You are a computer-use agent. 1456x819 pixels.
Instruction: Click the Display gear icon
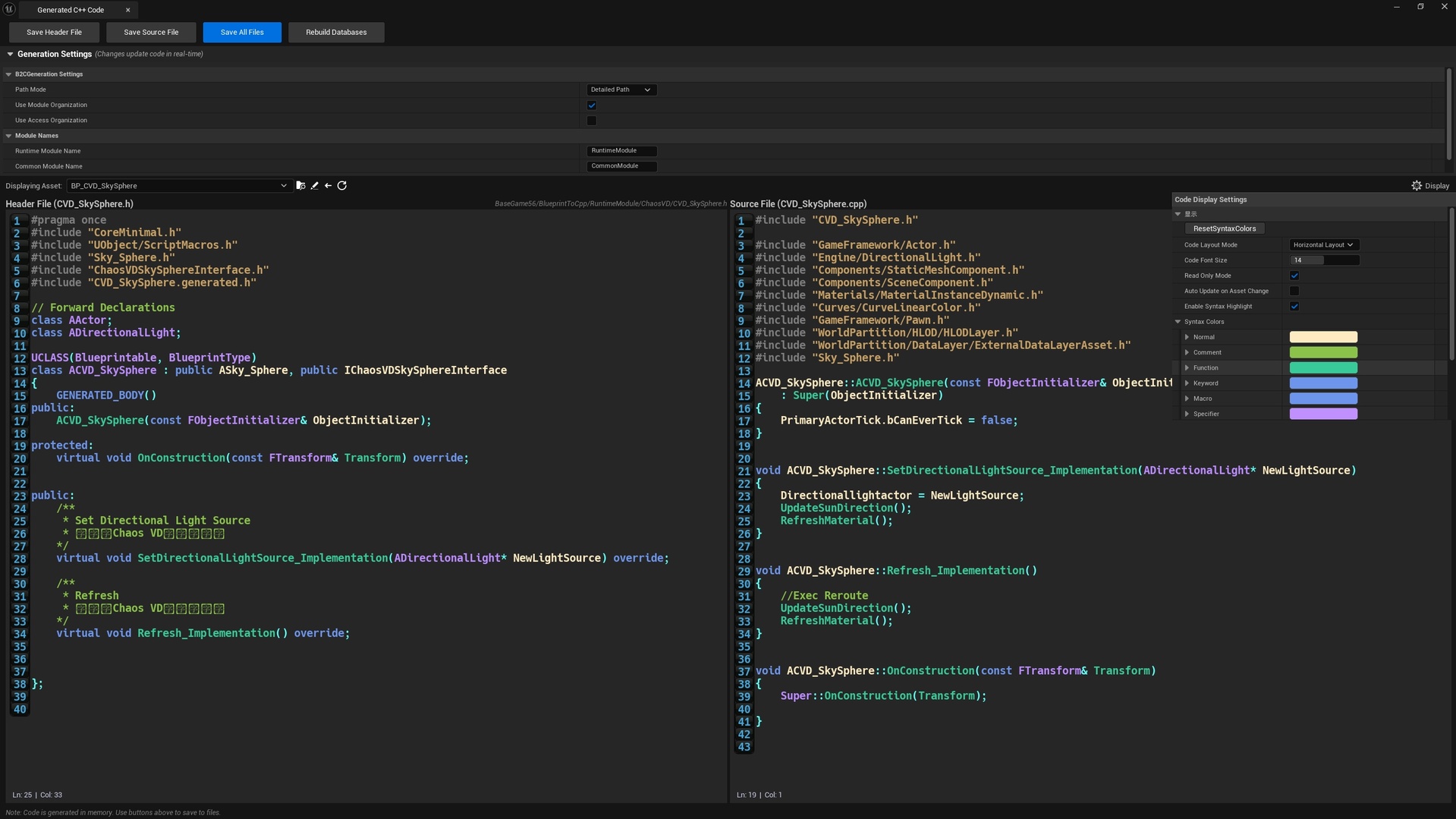1417,185
